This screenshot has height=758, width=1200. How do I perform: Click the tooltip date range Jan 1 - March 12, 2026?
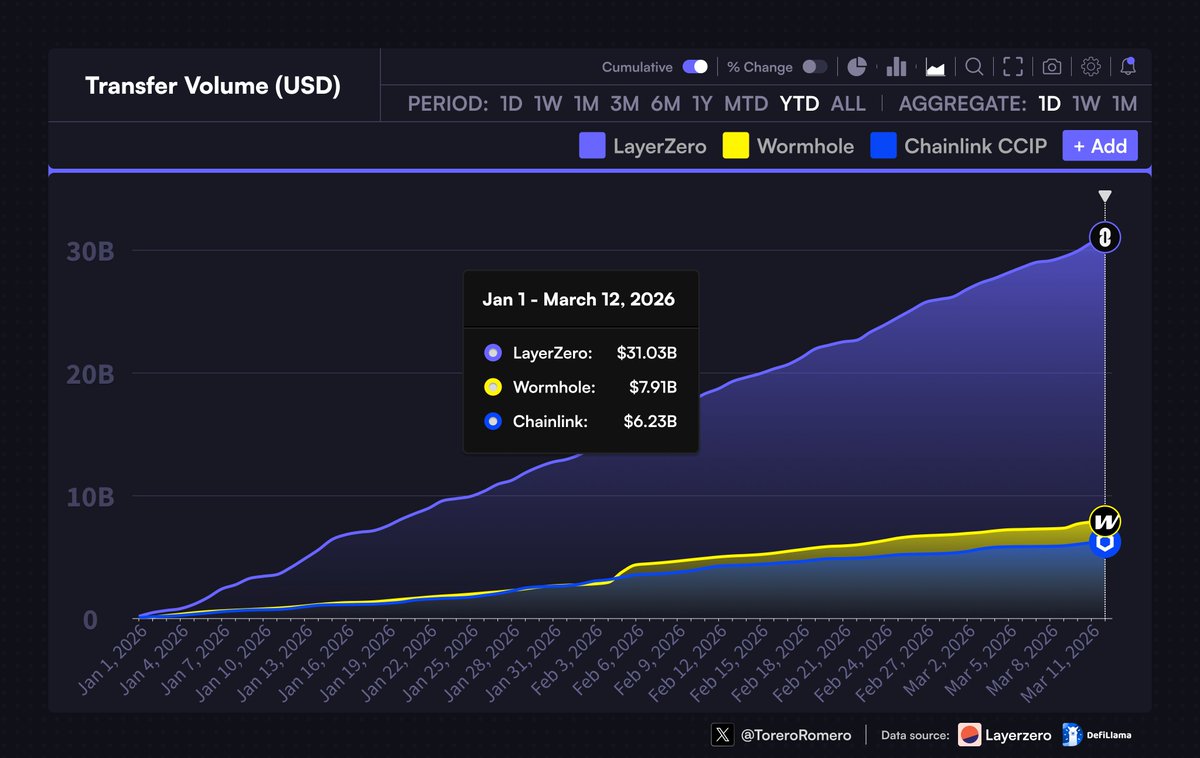[578, 299]
